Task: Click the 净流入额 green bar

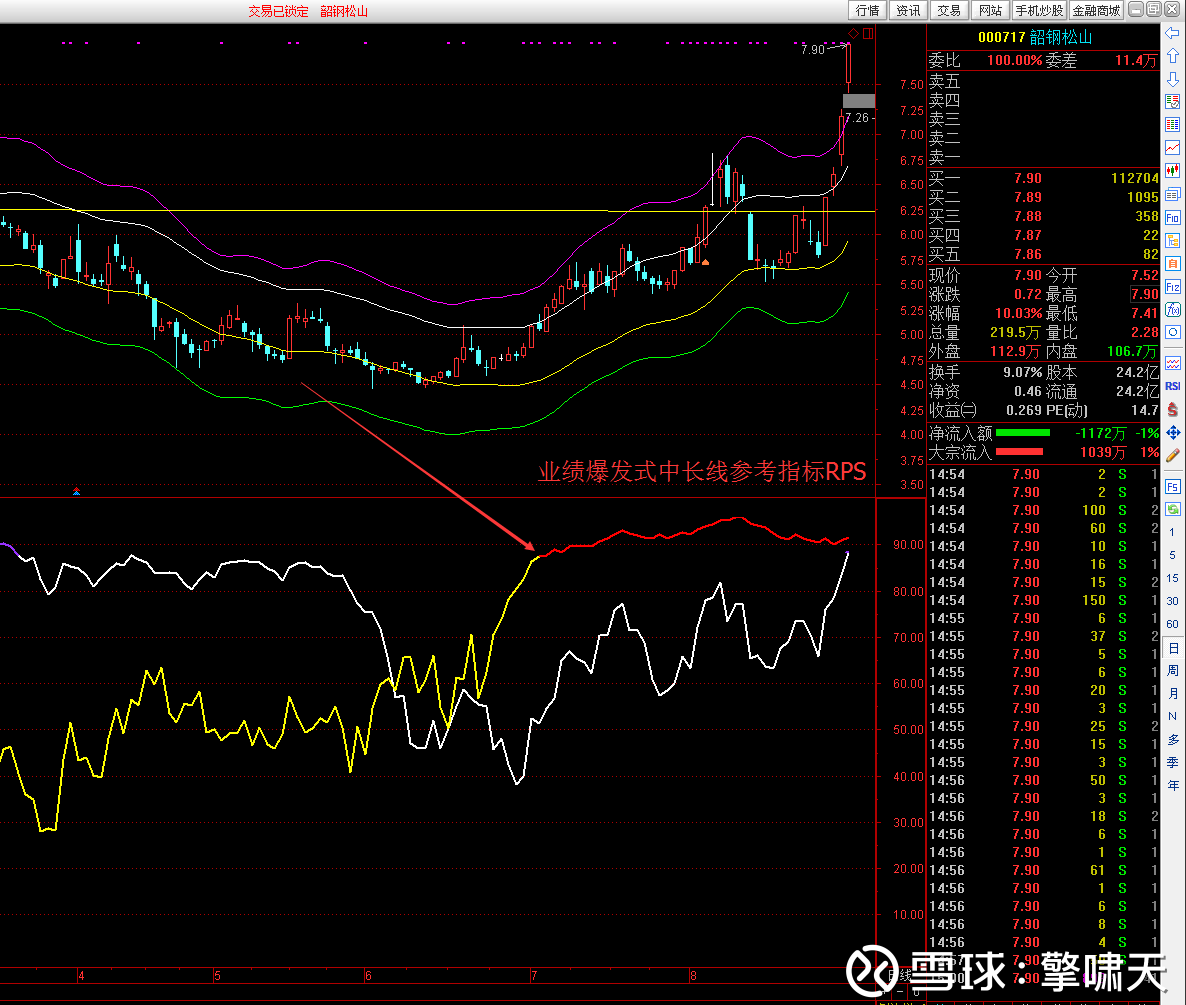Action: 1023,433
